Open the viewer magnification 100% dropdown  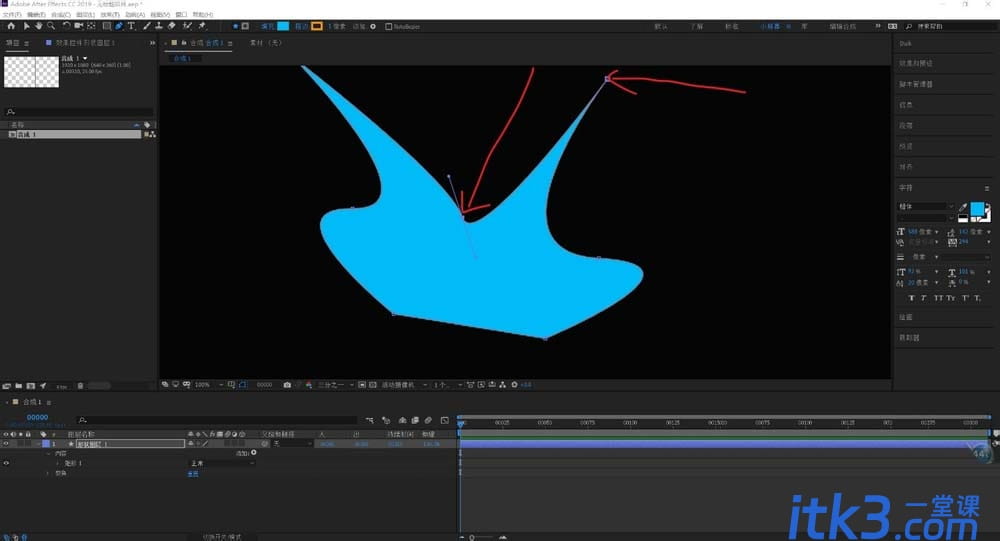tap(209, 385)
